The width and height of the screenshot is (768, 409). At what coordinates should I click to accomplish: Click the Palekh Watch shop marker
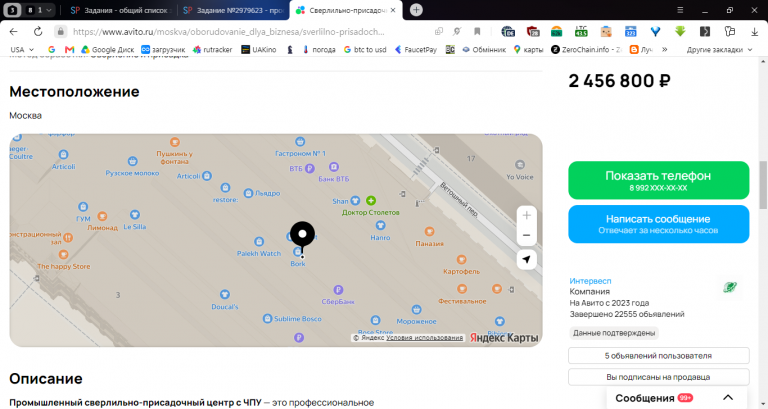259,241
